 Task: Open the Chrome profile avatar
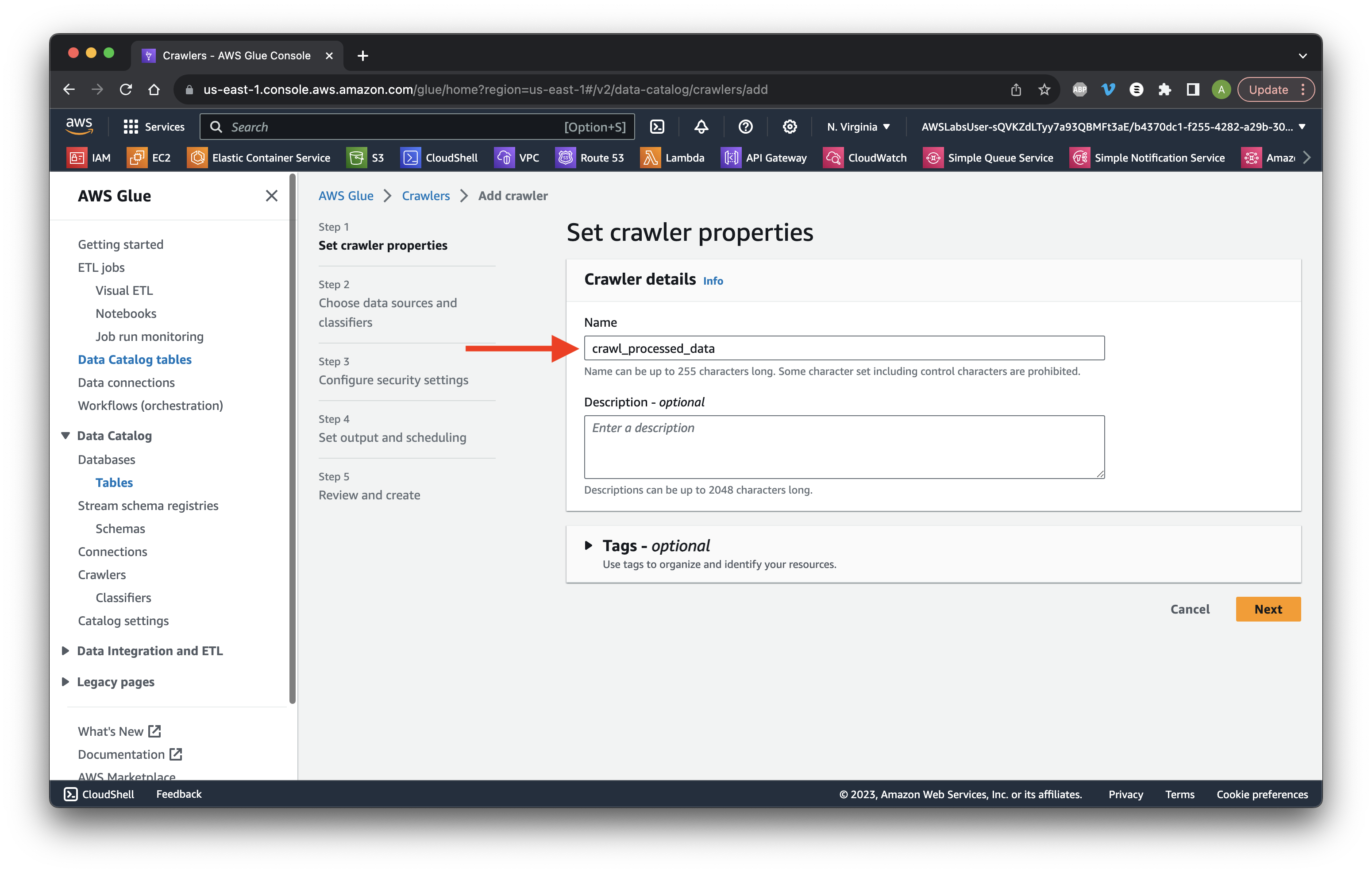1221,89
